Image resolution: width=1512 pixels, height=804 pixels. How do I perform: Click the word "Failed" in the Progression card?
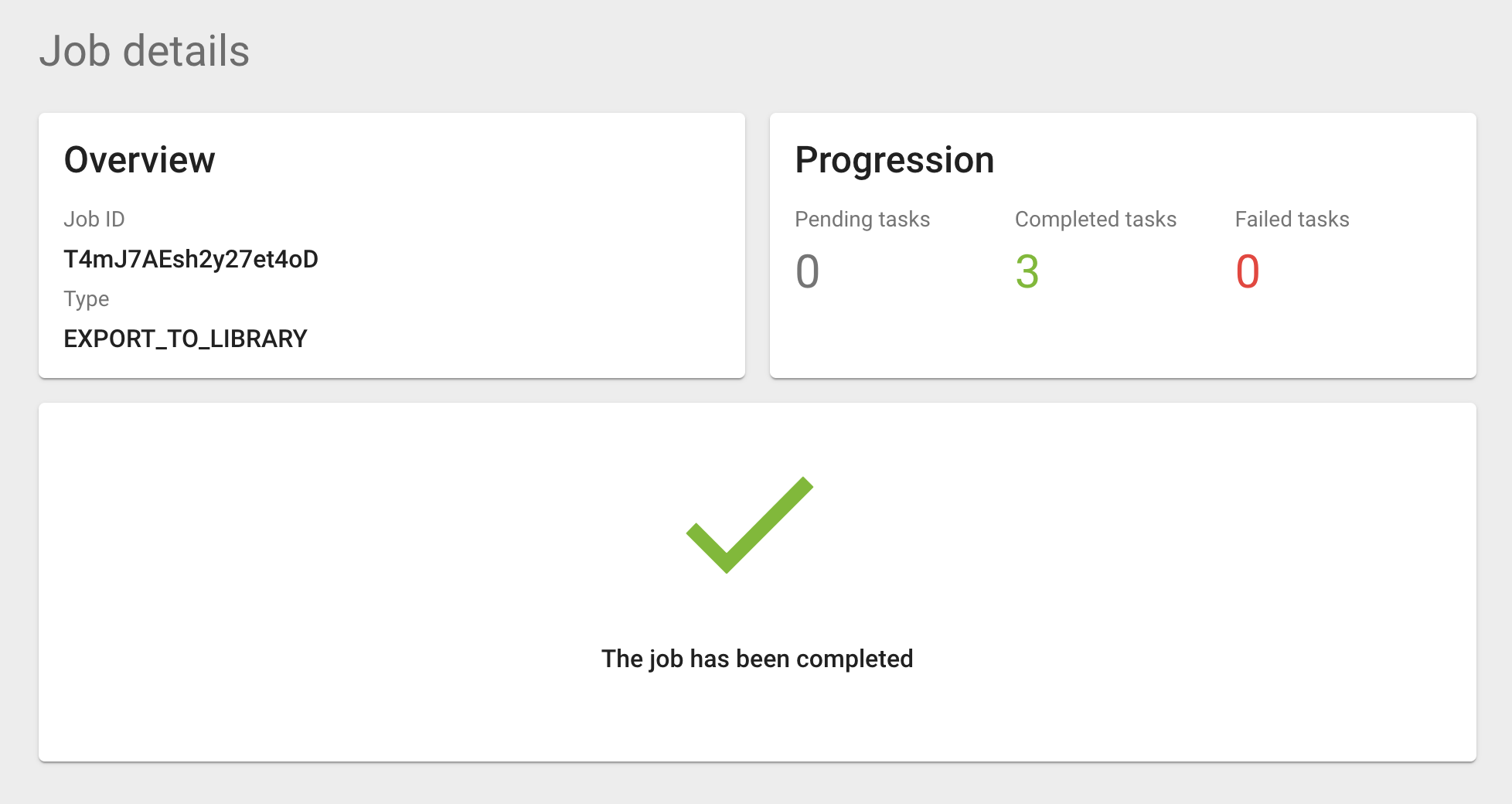[x=1263, y=220]
